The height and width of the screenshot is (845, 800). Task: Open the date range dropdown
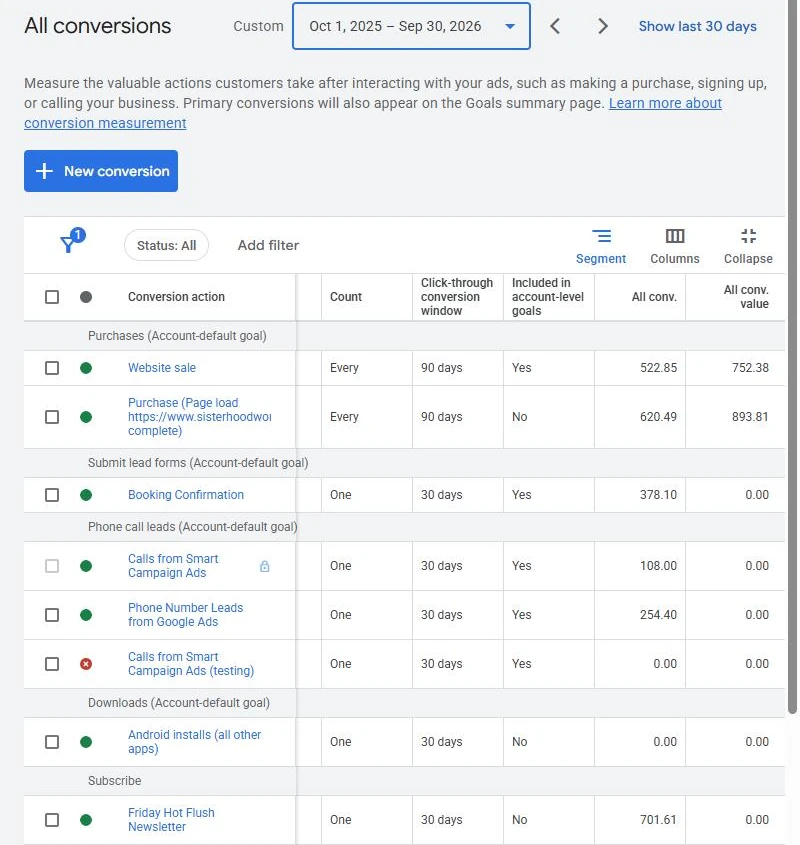click(x=411, y=26)
